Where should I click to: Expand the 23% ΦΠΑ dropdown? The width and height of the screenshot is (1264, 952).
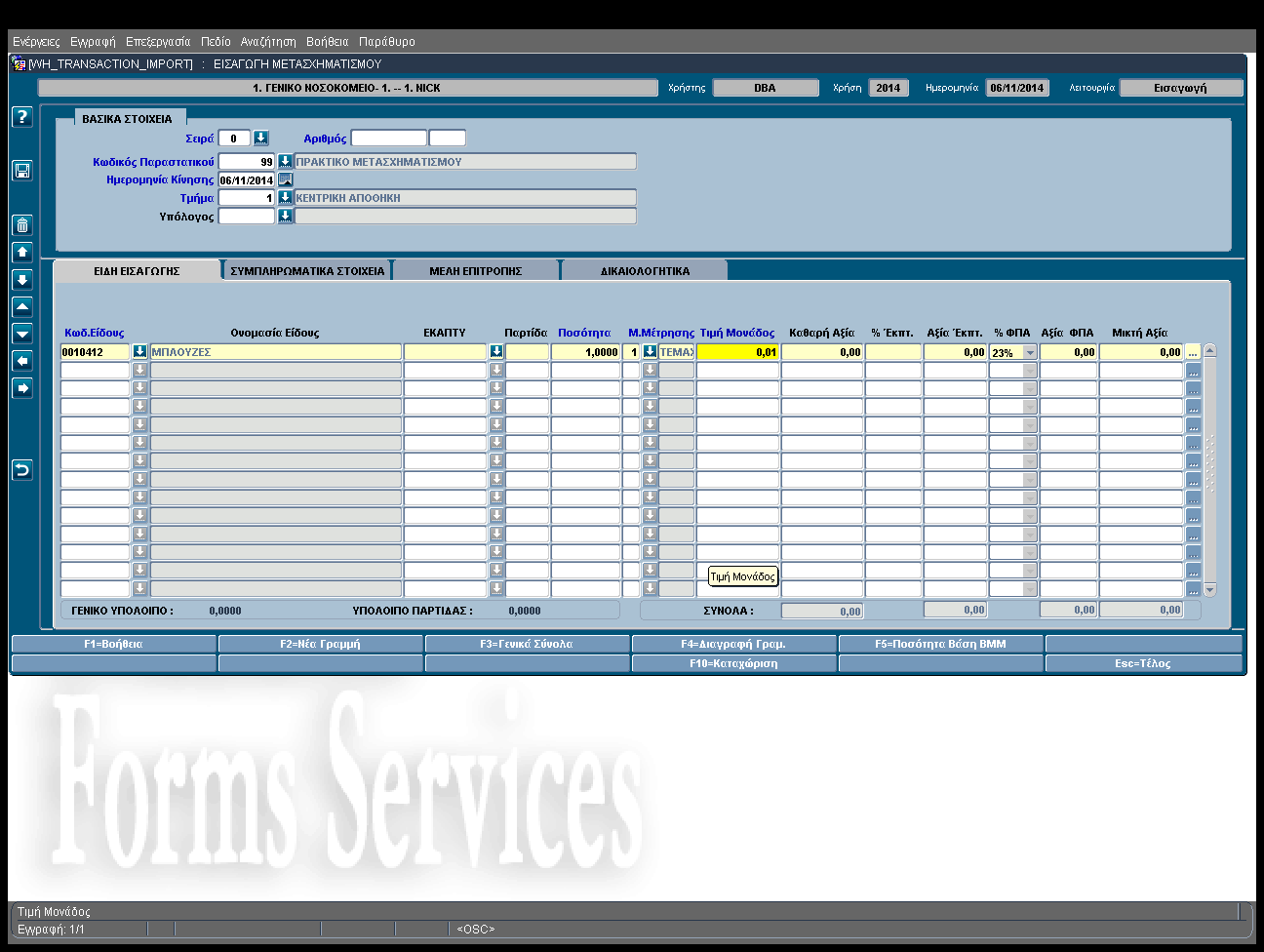click(1030, 352)
